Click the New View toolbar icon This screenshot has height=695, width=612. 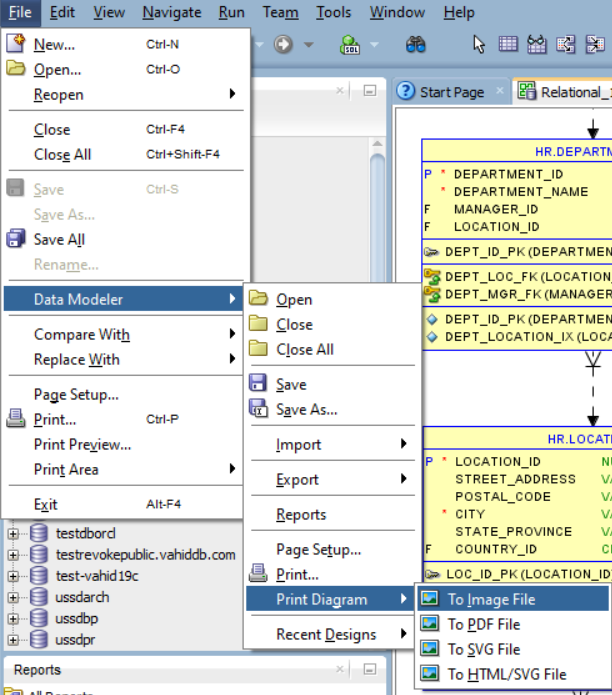click(537, 45)
